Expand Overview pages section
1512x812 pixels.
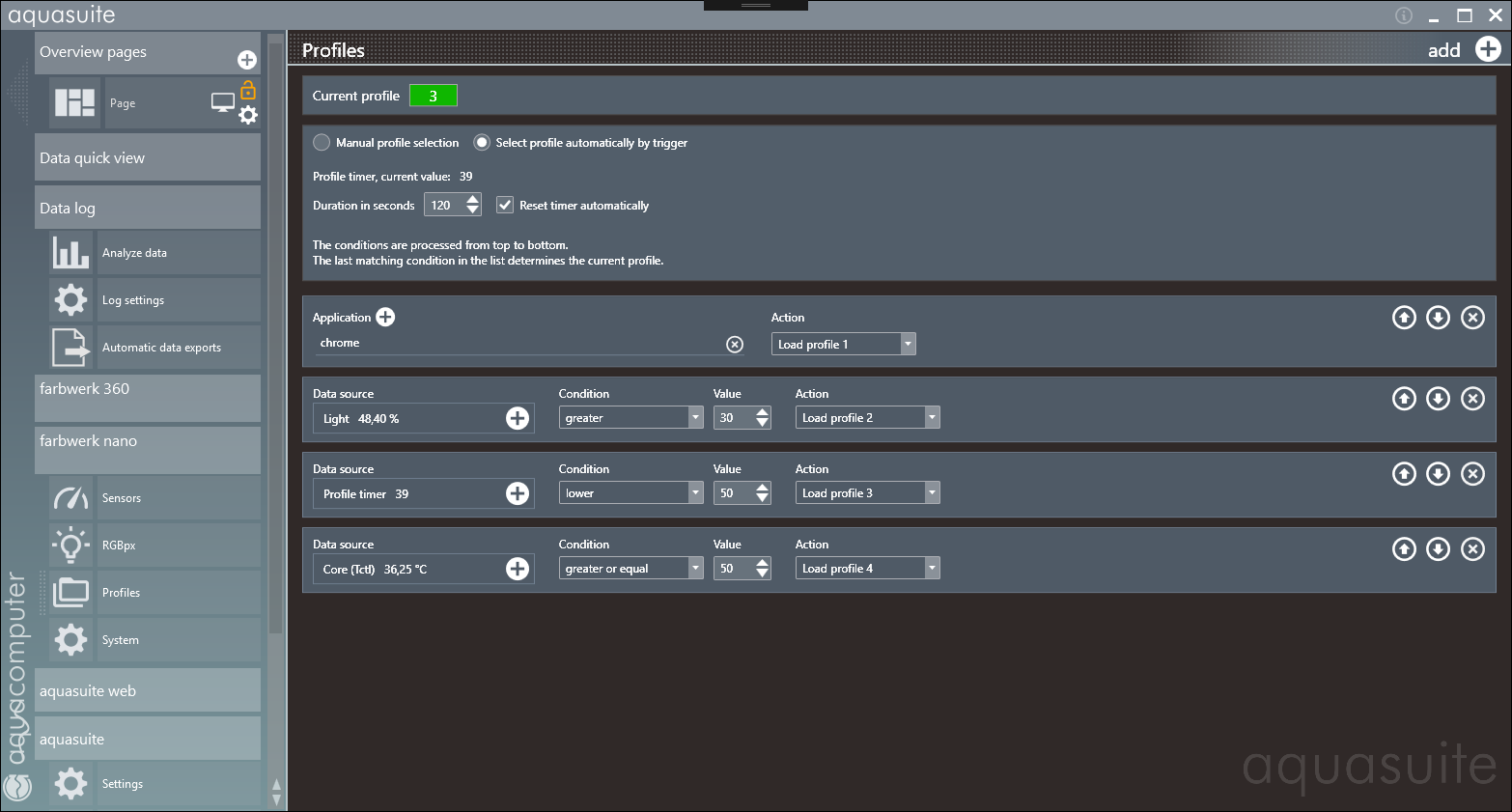[148, 52]
